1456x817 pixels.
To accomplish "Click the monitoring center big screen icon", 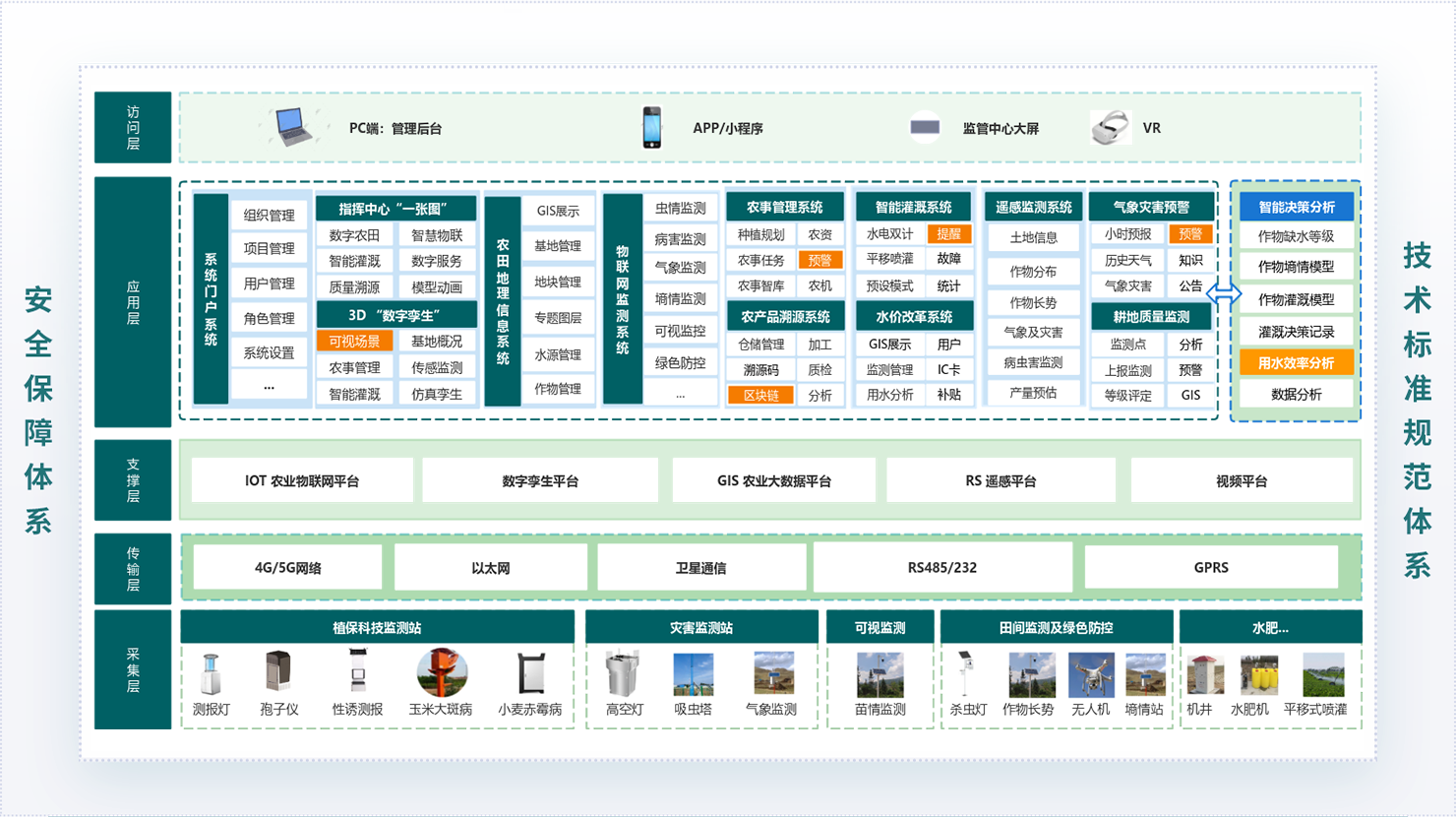I will coord(925,127).
